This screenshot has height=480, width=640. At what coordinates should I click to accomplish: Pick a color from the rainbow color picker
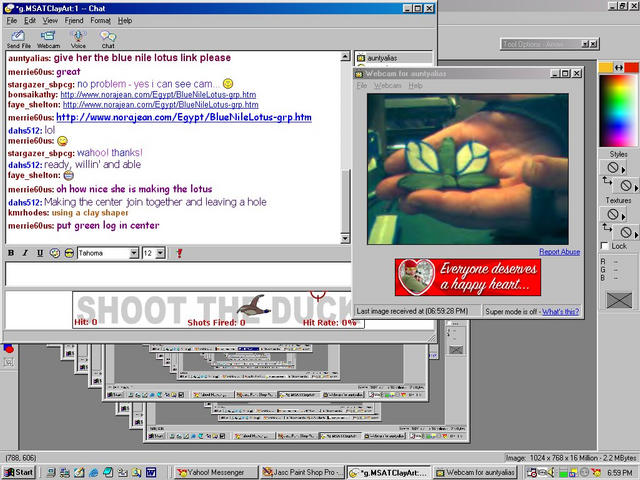[618, 110]
